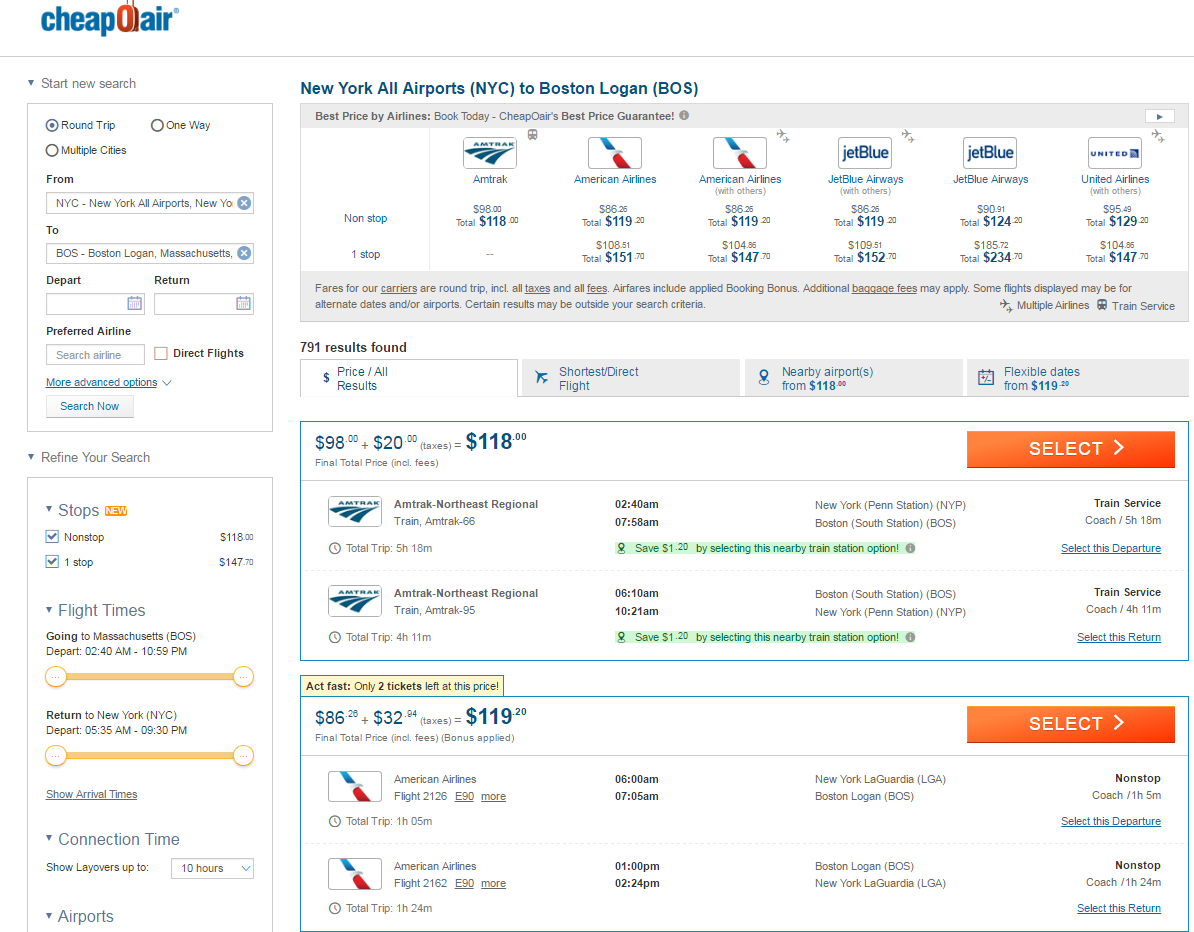Screen dimensions: 1194x932
Task: Open the Flexible dates tab
Action: [x=1077, y=378]
